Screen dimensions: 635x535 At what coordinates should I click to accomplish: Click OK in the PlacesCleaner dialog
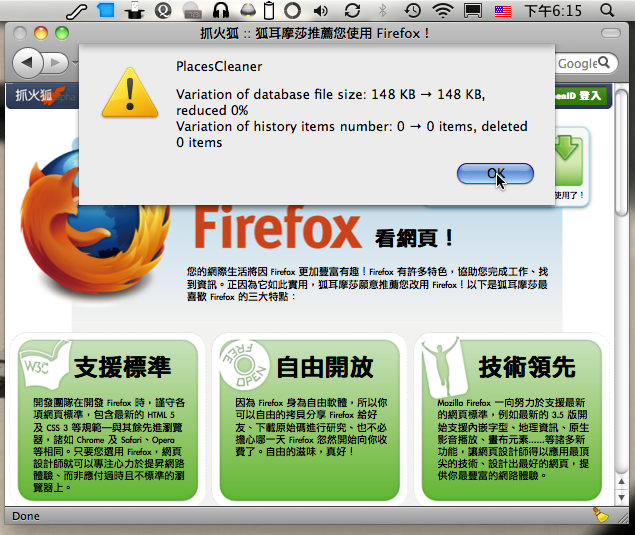tap(495, 174)
